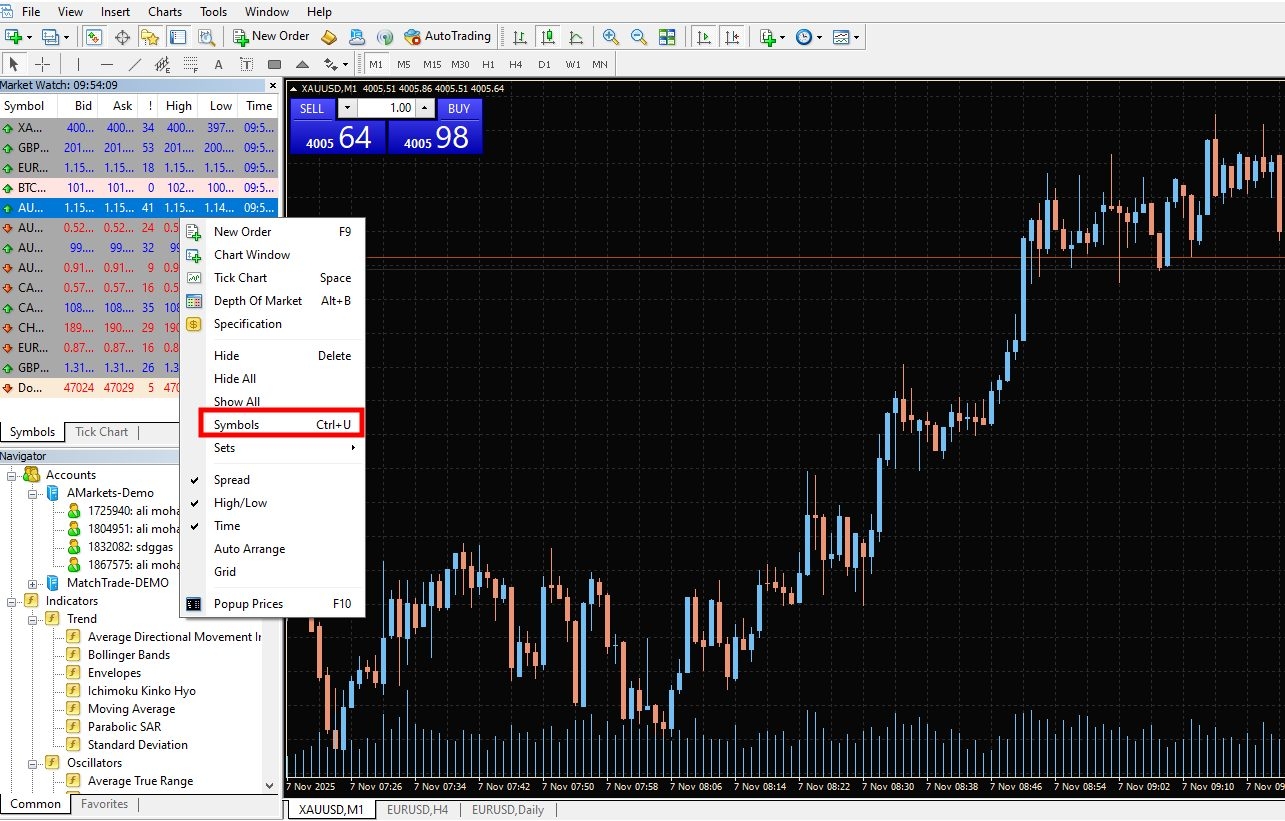Uncheck High/Low in context menu
This screenshot has height=821, width=1285.
click(240, 503)
